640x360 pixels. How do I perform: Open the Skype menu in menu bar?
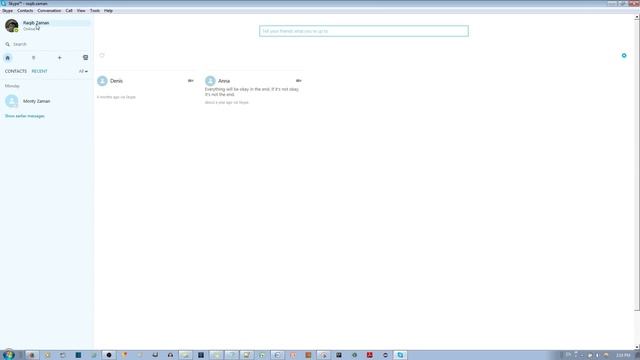[7, 11]
